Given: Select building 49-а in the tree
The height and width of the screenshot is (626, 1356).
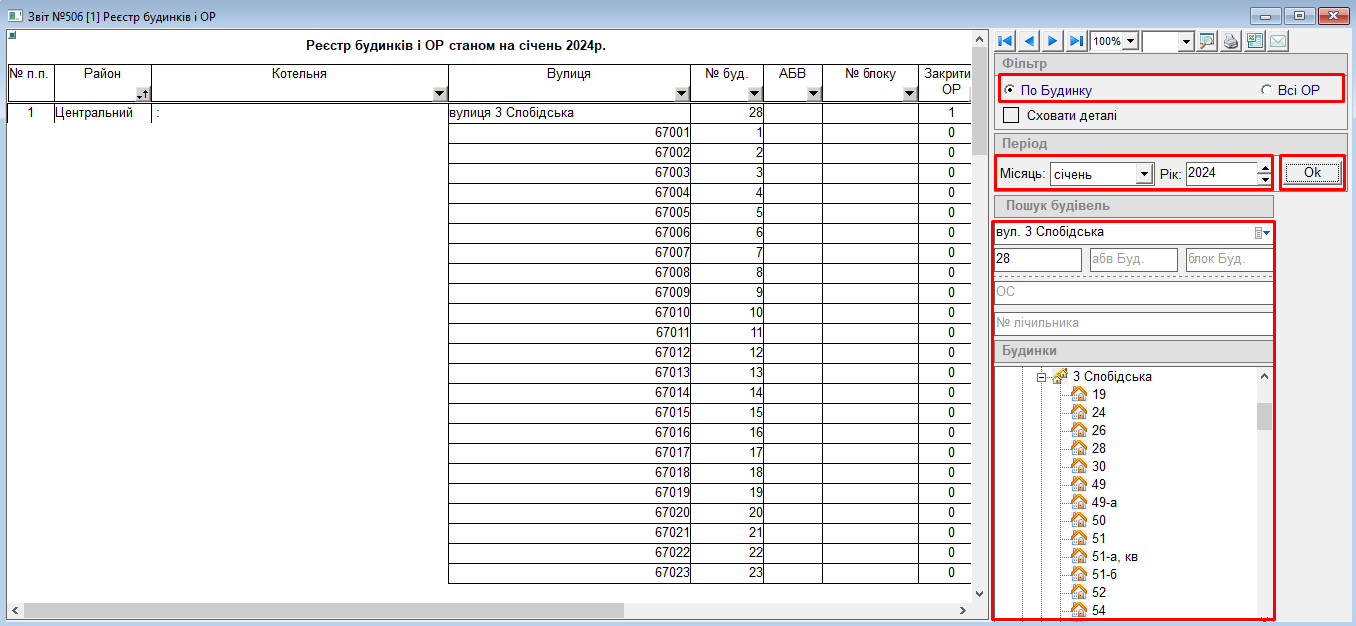Looking at the screenshot, I should click(1104, 502).
